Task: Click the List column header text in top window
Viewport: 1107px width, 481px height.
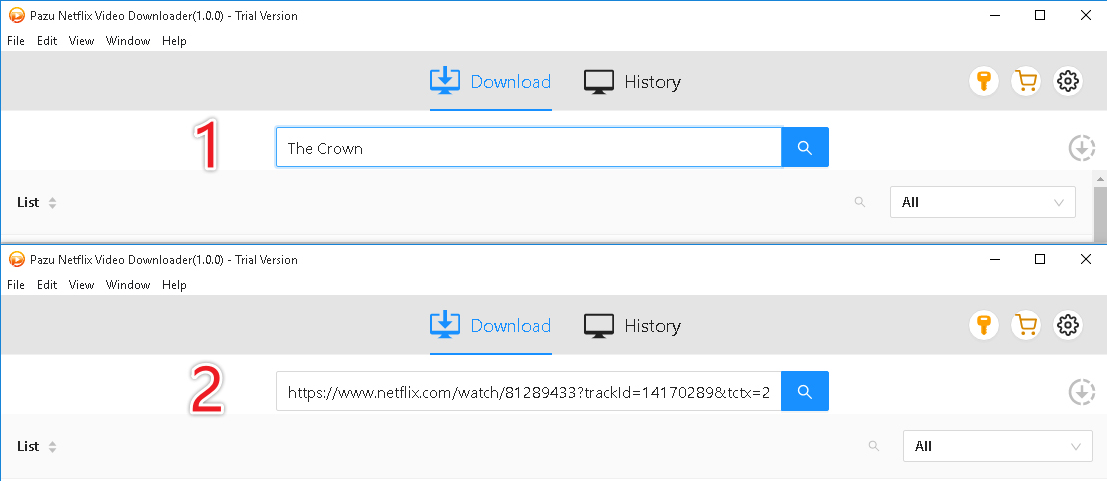Action: coord(28,203)
